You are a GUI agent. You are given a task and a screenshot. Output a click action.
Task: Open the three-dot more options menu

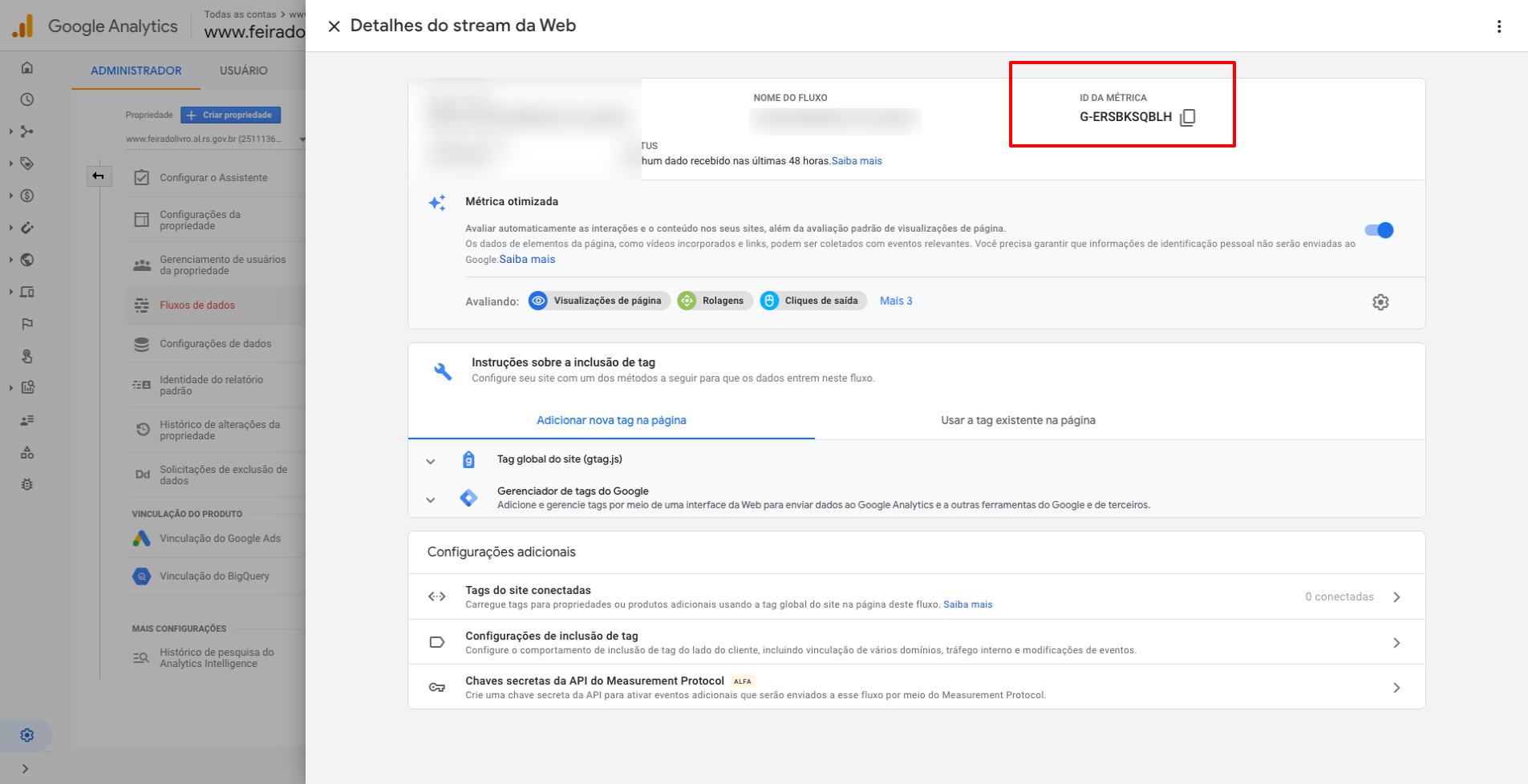coord(1498,26)
